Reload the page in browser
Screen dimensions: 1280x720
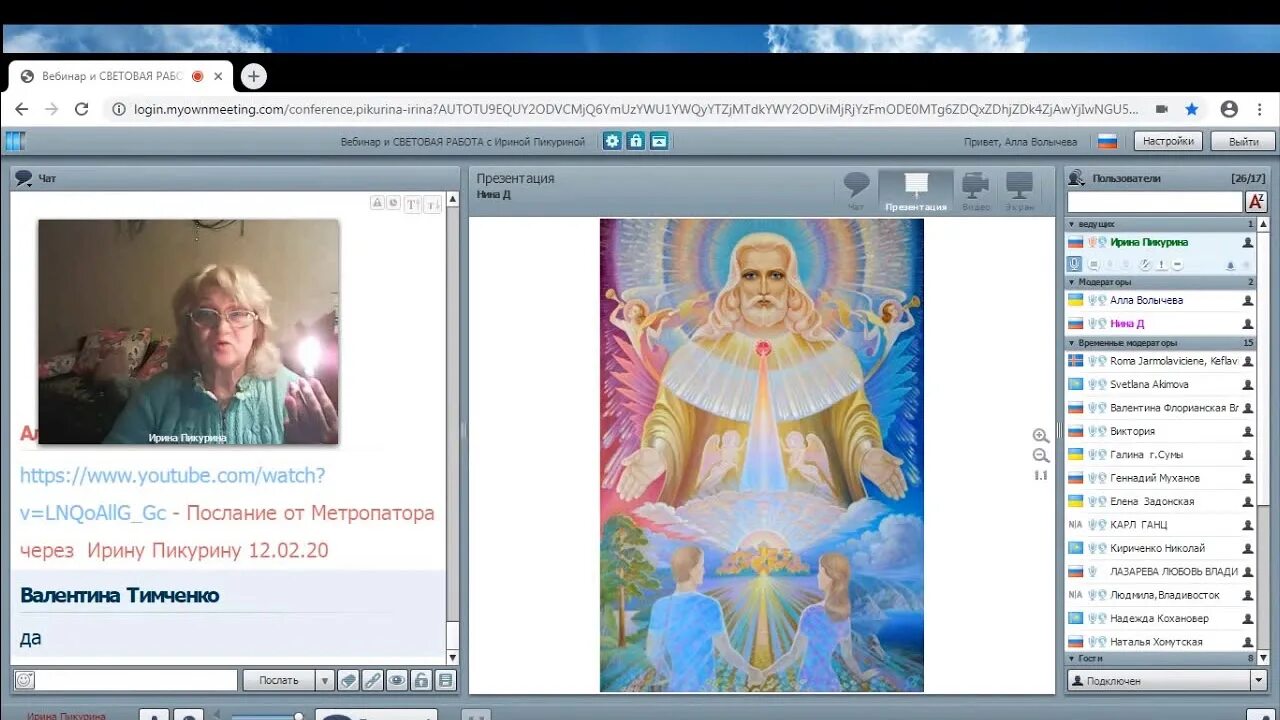82,109
